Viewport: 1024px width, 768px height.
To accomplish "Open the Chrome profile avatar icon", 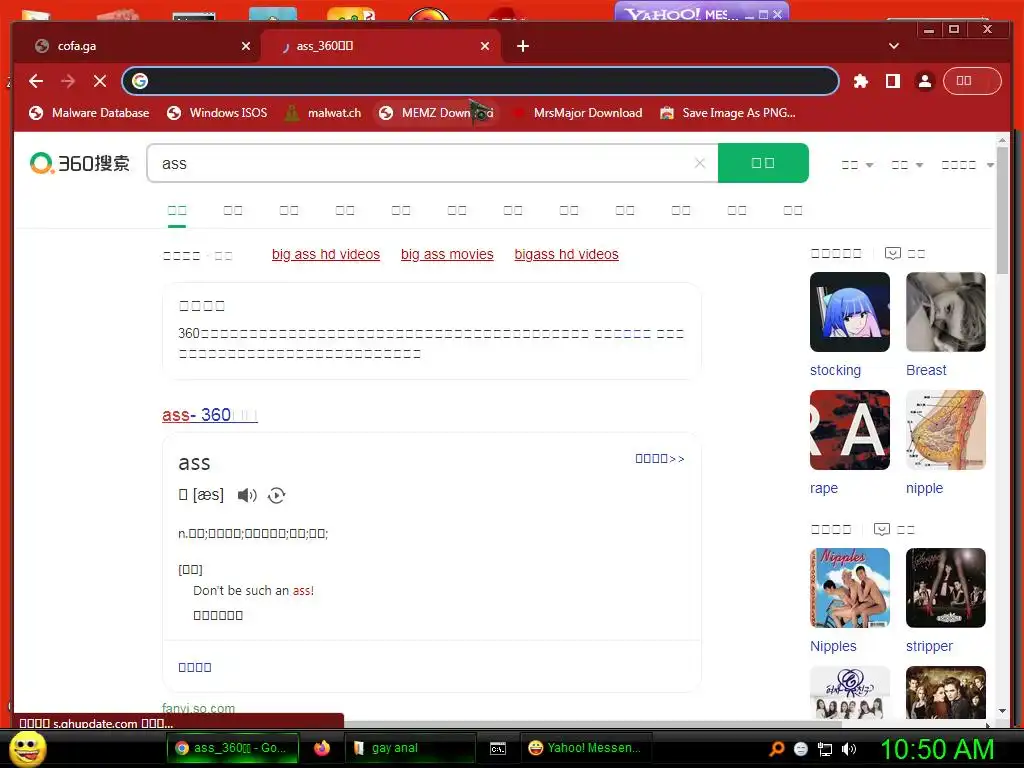I will (925, 81).
